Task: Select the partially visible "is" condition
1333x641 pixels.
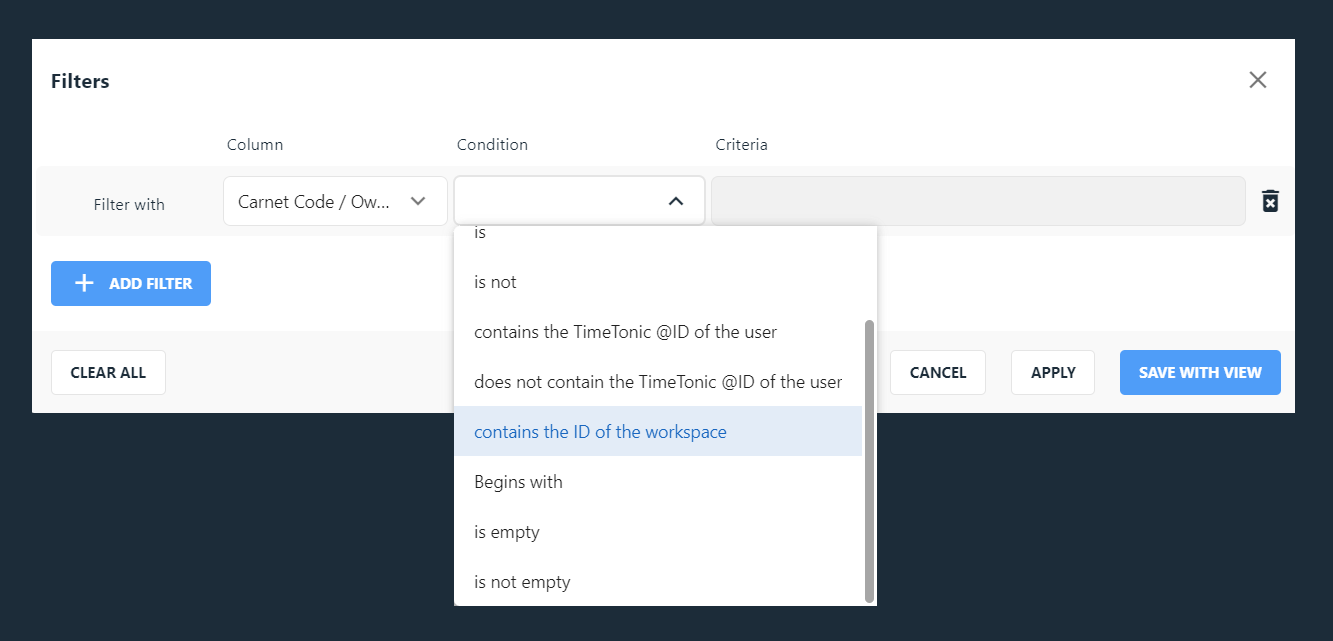Action: coord(480,234)
